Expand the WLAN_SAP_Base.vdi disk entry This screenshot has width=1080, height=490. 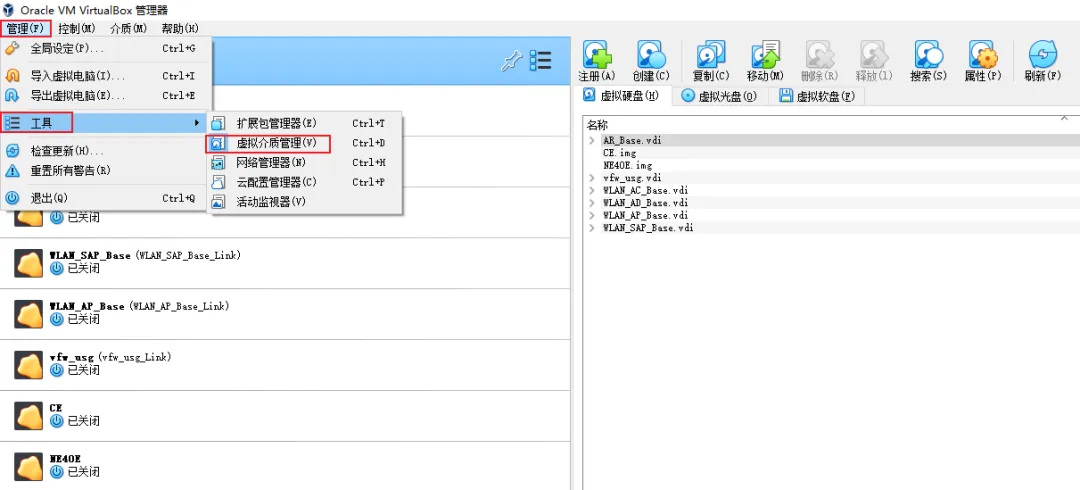[592, 227]
